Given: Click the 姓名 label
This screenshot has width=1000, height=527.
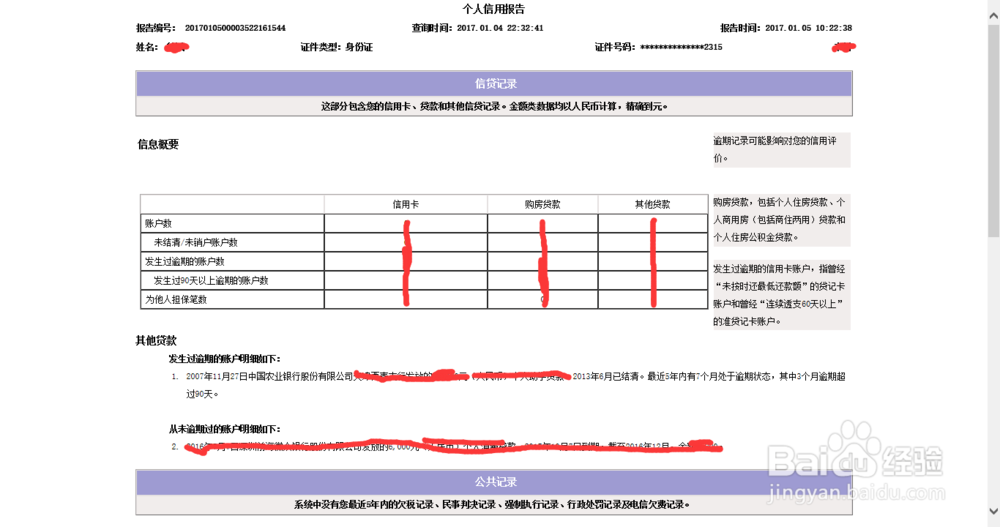Looking at the screenshot, I should (147, 47).
